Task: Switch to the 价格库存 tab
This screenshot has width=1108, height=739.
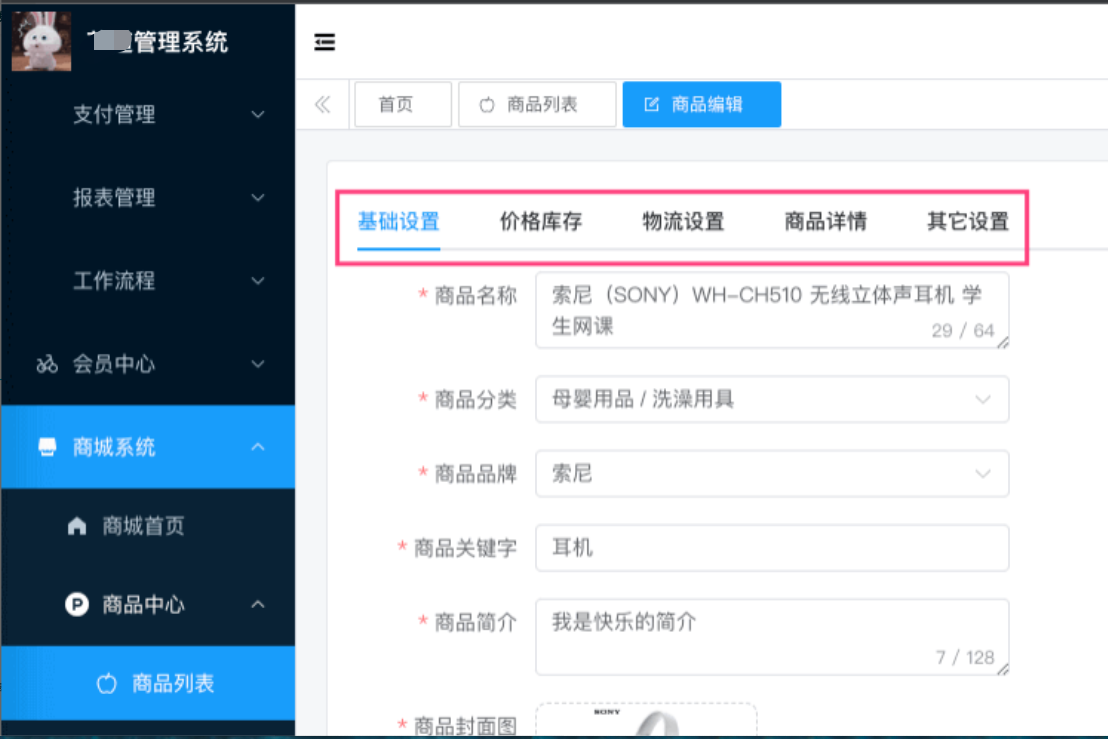Action: [541, 222]
